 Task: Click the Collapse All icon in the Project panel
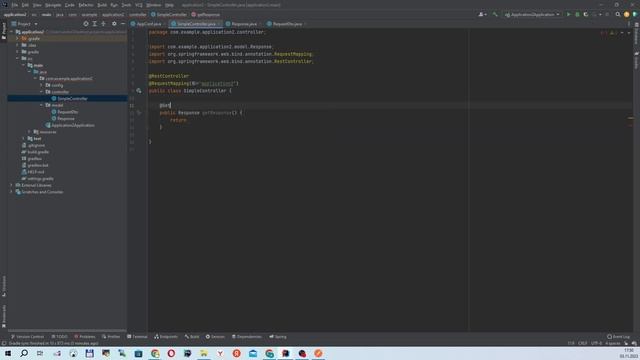point(103,24)
